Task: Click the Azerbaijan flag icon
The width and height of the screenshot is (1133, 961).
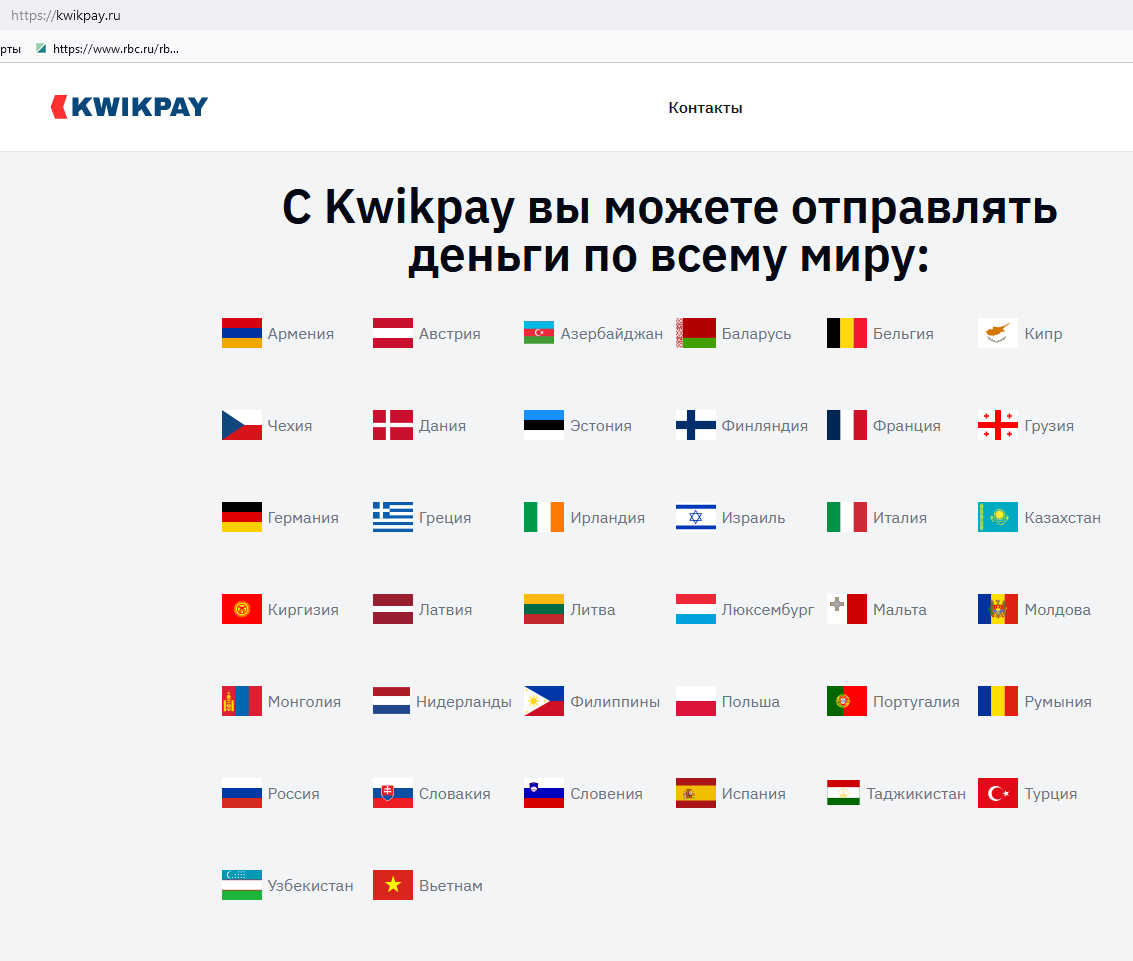Action: tap(539, 333)
